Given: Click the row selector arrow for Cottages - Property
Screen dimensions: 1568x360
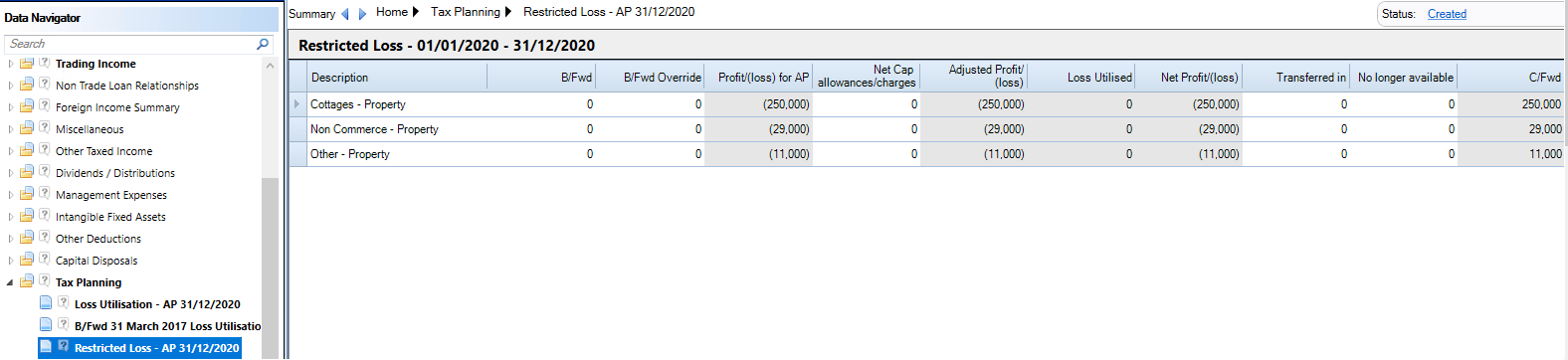Looking at the screenshot, I should coord(296,103).
